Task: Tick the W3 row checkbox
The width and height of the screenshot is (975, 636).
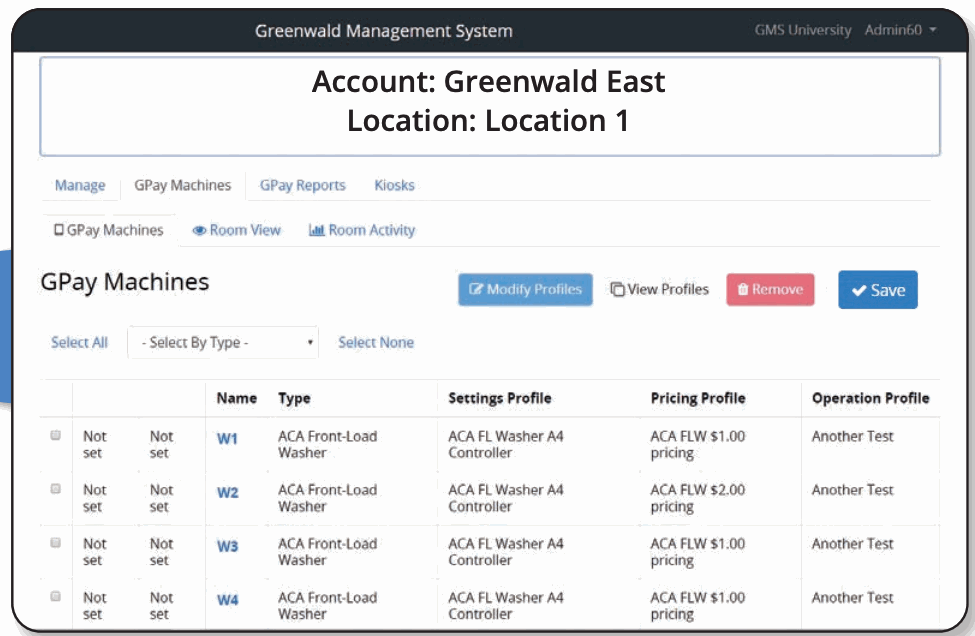Action: click(x=55, y=543)
